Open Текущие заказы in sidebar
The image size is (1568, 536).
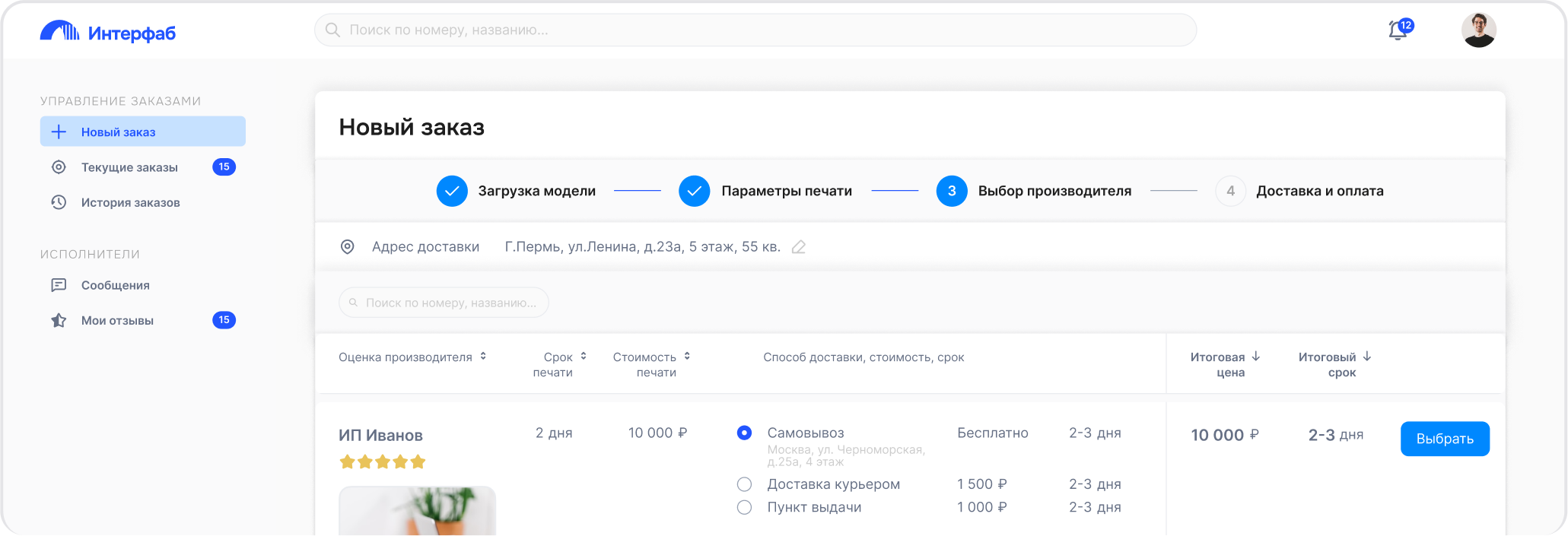point(143,167)
